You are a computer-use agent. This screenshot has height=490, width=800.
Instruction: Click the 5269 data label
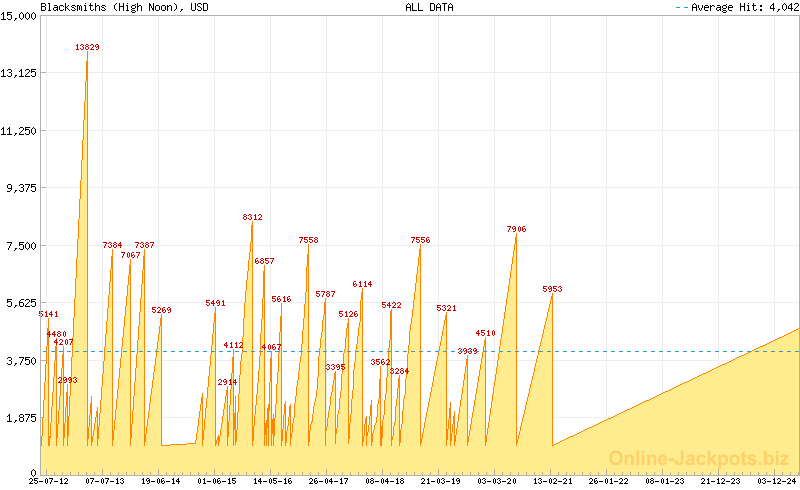161,310
